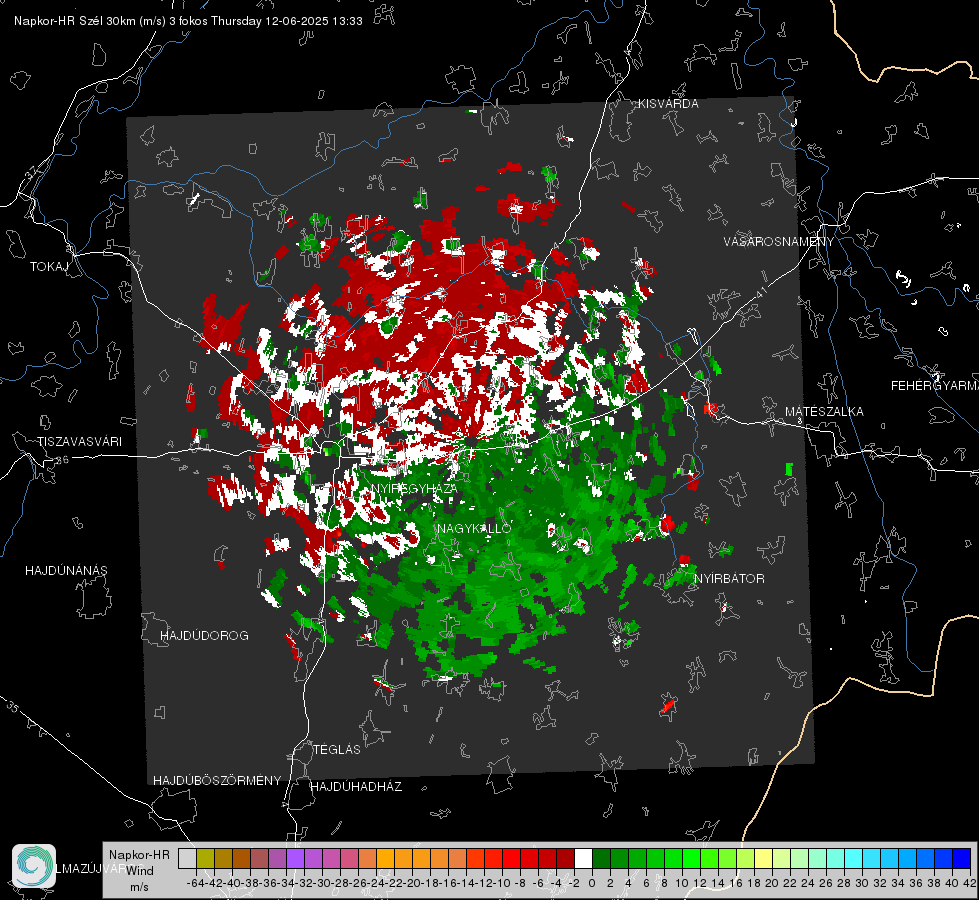The image size is (979, 900).
Task: Select the HAJDÚNÁNÁS town label
Action: [66, 570]
